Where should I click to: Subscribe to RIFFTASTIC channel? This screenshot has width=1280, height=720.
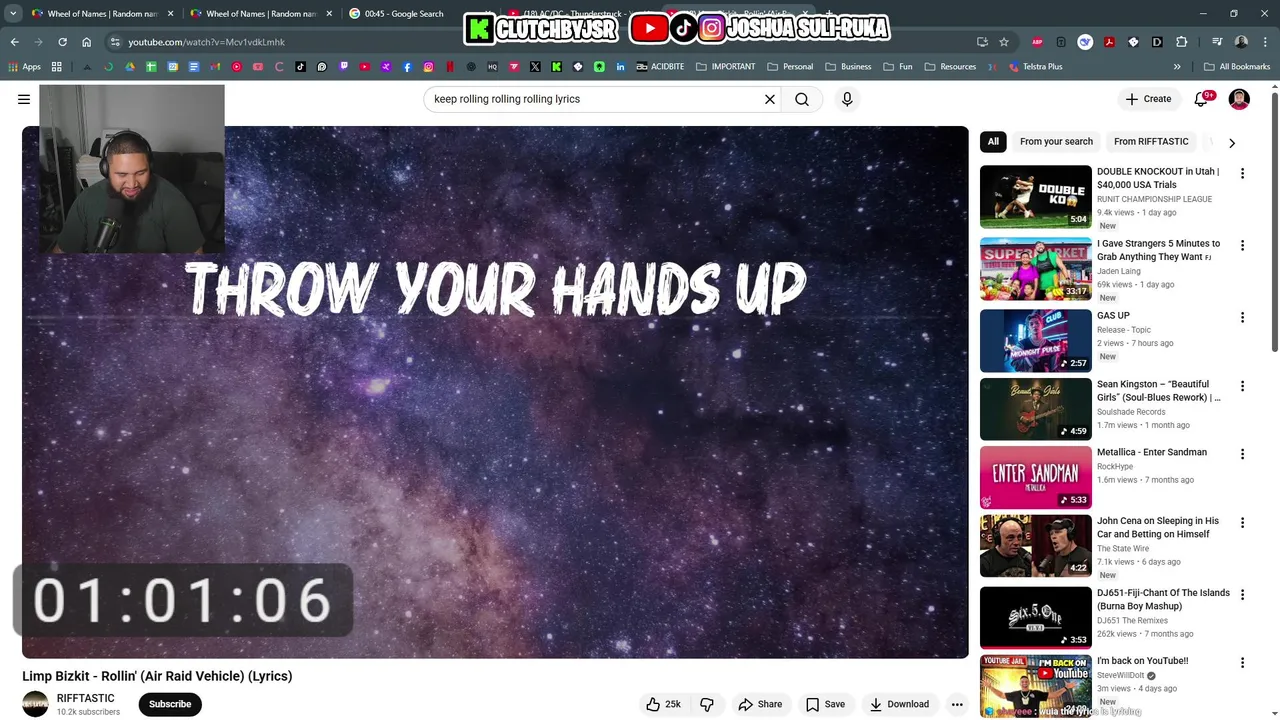(170, 704)
